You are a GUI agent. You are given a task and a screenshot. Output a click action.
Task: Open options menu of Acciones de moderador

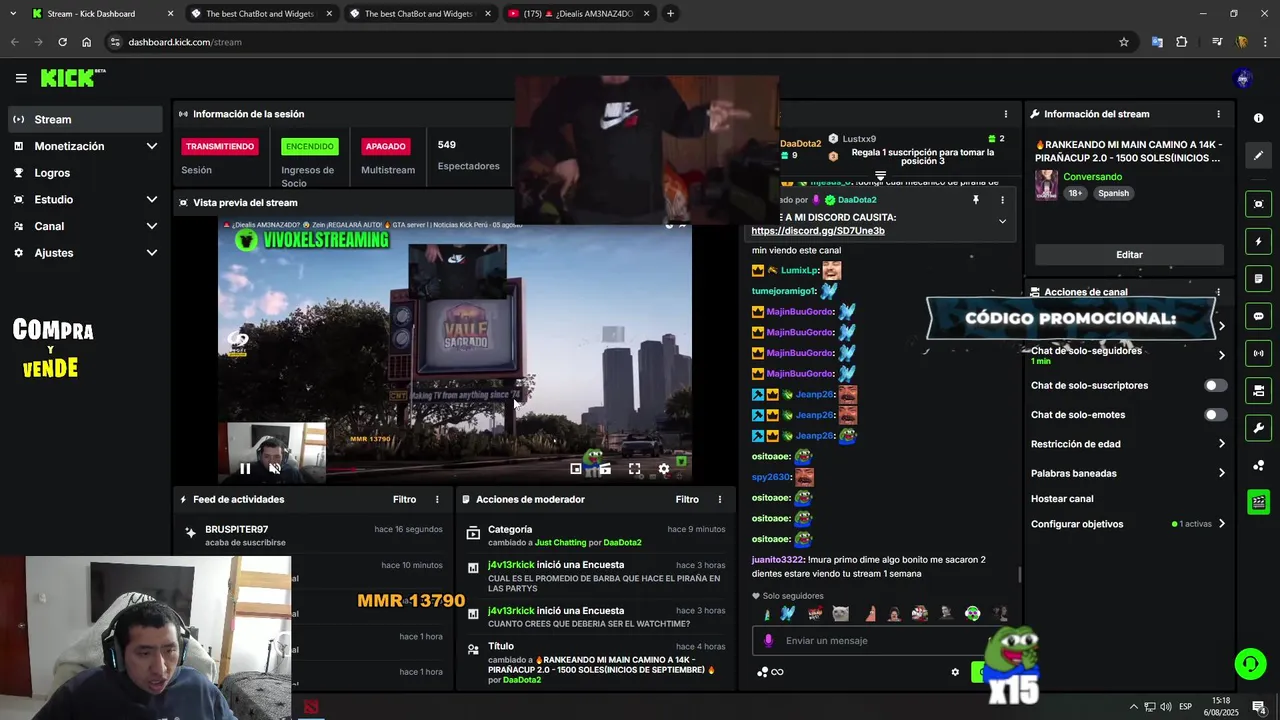pyautogui.click(x=720, y=499)
